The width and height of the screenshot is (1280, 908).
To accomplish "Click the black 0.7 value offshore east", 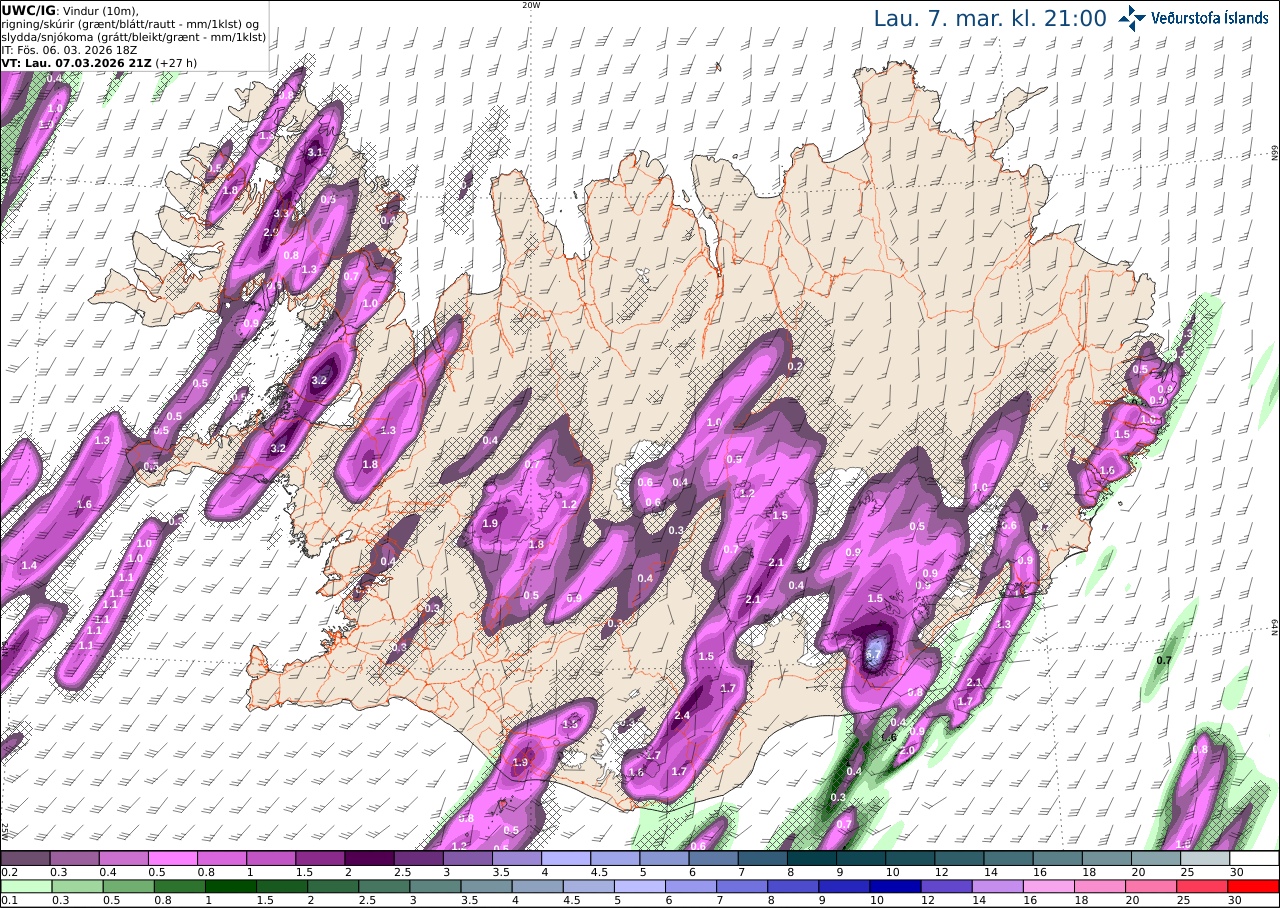I will (1164, 660).
